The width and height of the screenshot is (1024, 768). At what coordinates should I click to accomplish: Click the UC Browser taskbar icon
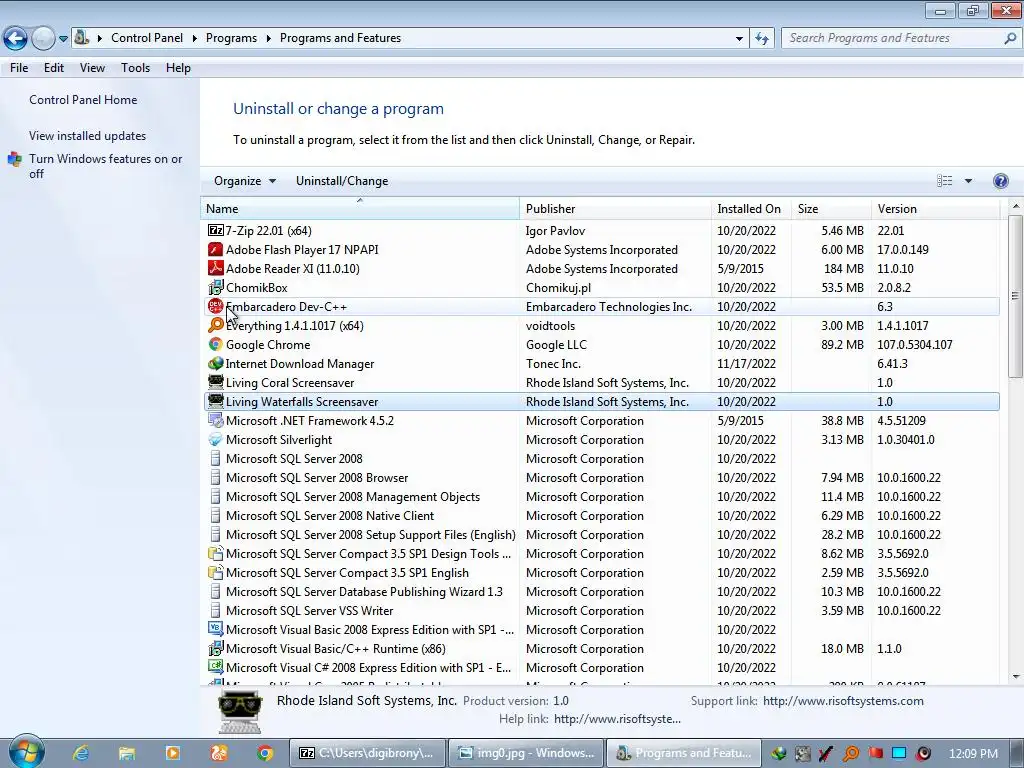coord(219,753)
